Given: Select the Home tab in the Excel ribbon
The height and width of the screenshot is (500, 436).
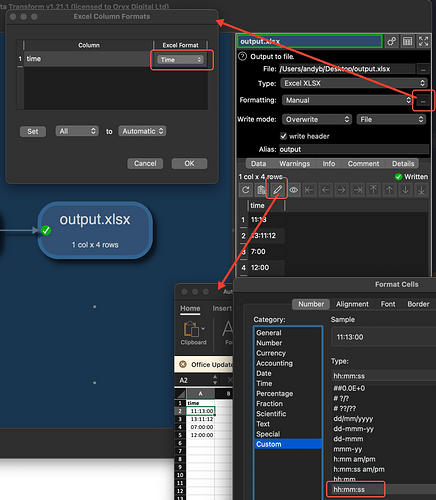Looking at the screenshot, I should point(190,308).
